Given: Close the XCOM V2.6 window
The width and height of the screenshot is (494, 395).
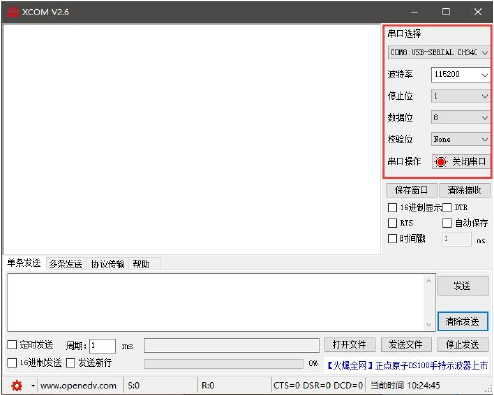Looking at the screenshot, I should pos(478,12).
